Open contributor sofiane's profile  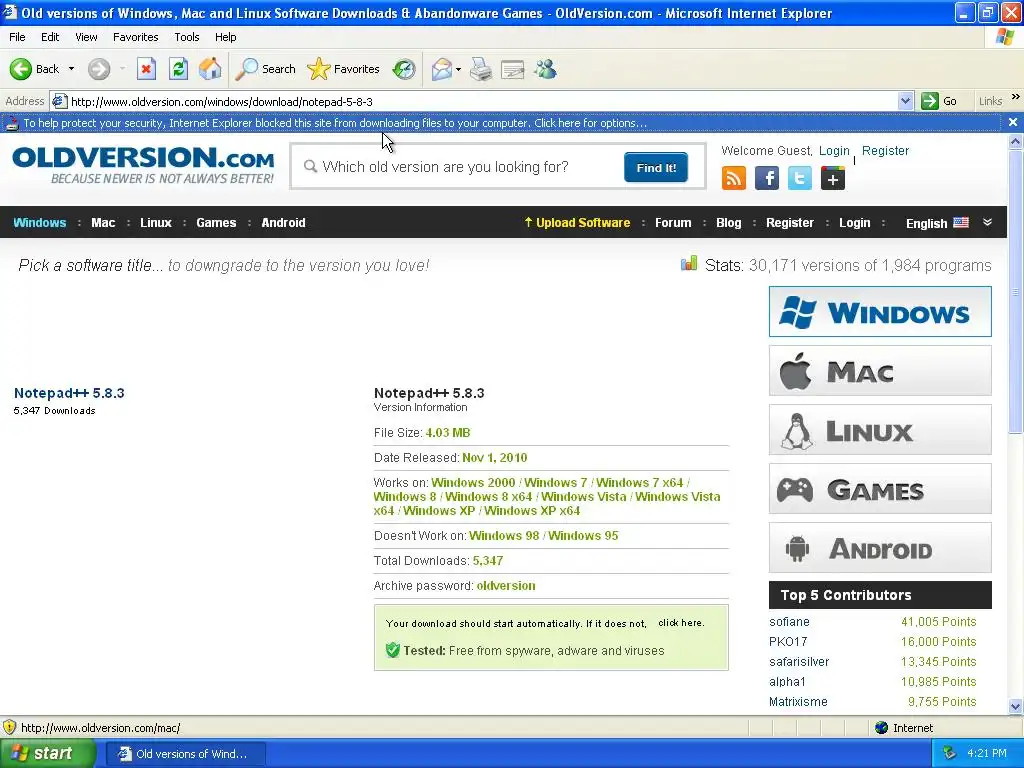(789, 622)
